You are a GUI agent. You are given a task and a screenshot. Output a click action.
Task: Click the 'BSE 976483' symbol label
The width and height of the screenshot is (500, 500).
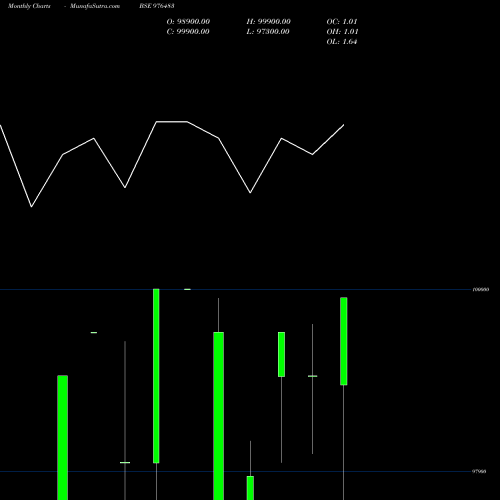pos(157,6)
